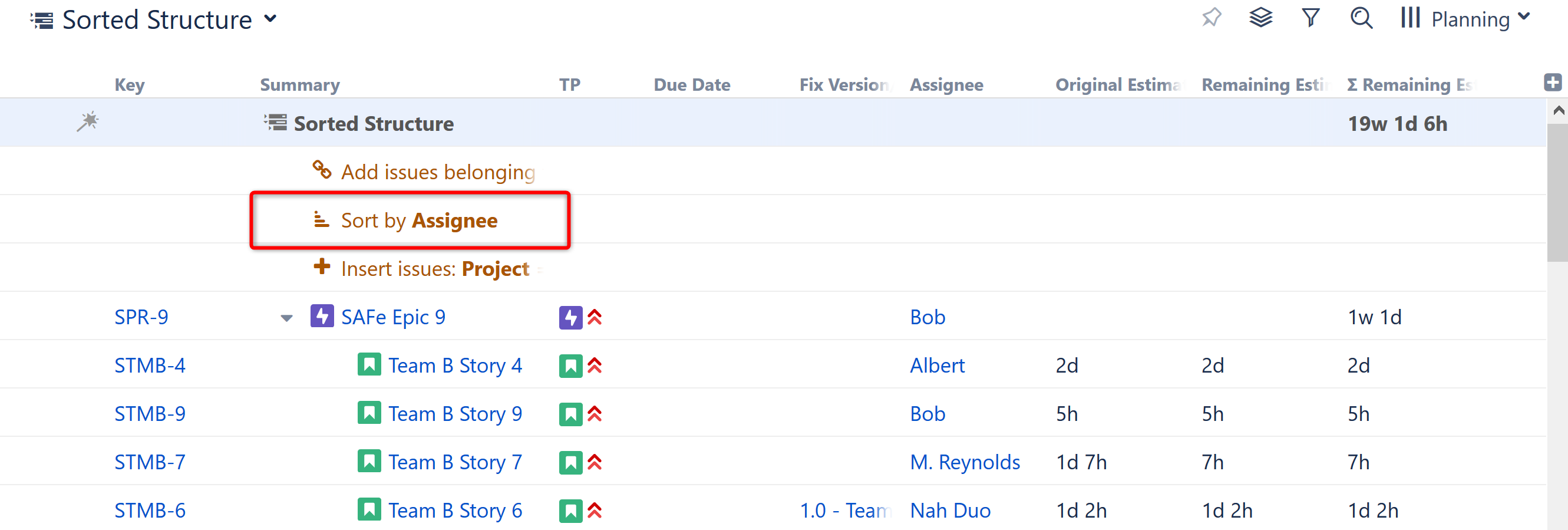Click the Assignee column header
Viewport: 1568px width, 530px height.
pyautogui.click(x=946, y=85)
